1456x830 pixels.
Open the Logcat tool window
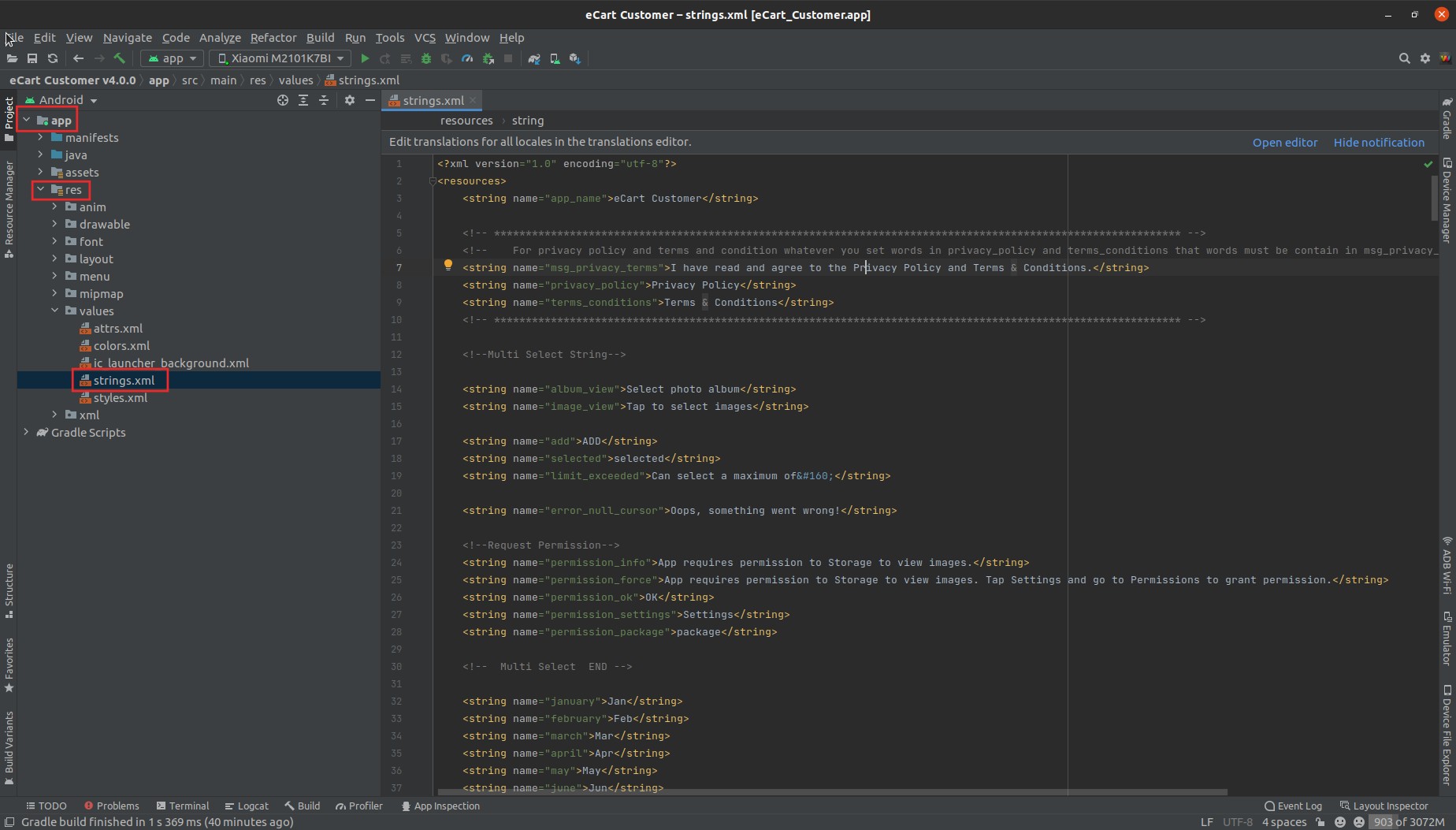247,806
